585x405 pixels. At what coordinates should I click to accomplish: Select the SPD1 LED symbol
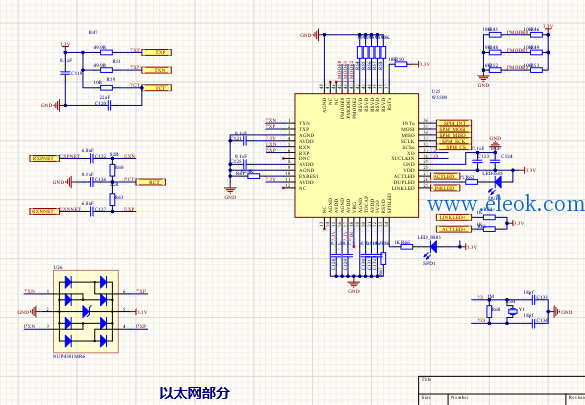click(433, 247)
